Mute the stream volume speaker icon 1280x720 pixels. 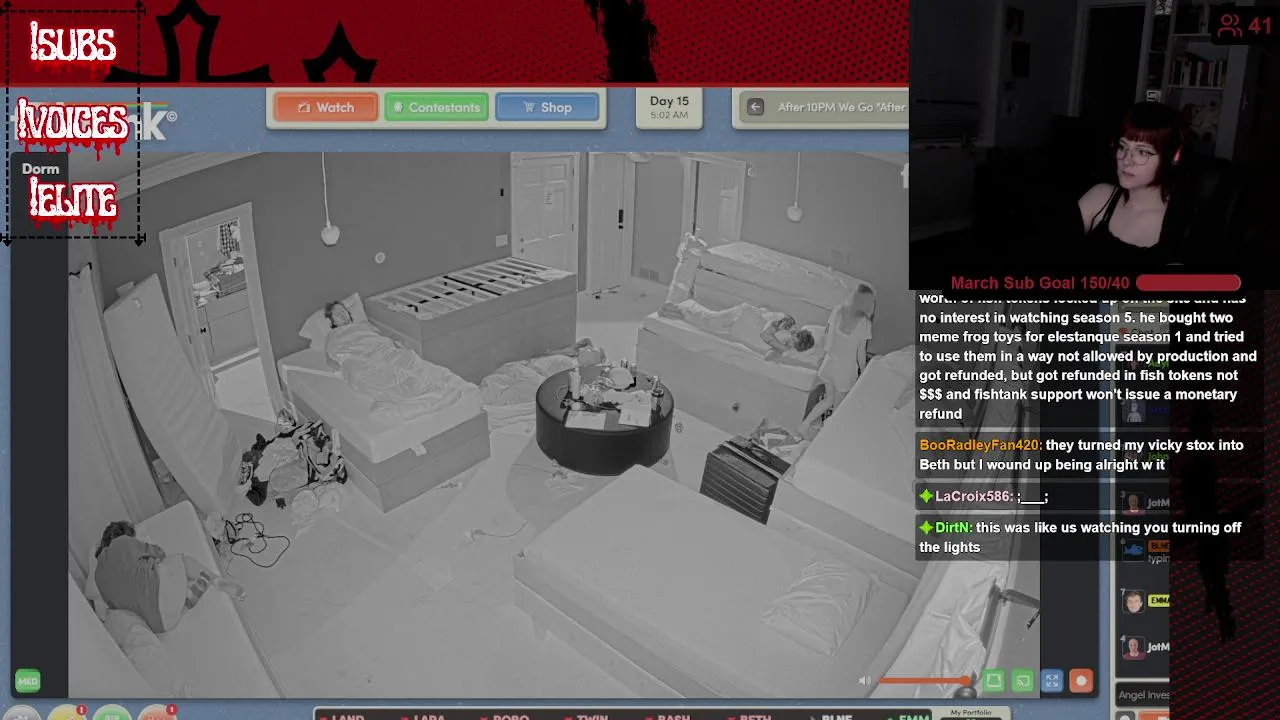click(865, 681)
